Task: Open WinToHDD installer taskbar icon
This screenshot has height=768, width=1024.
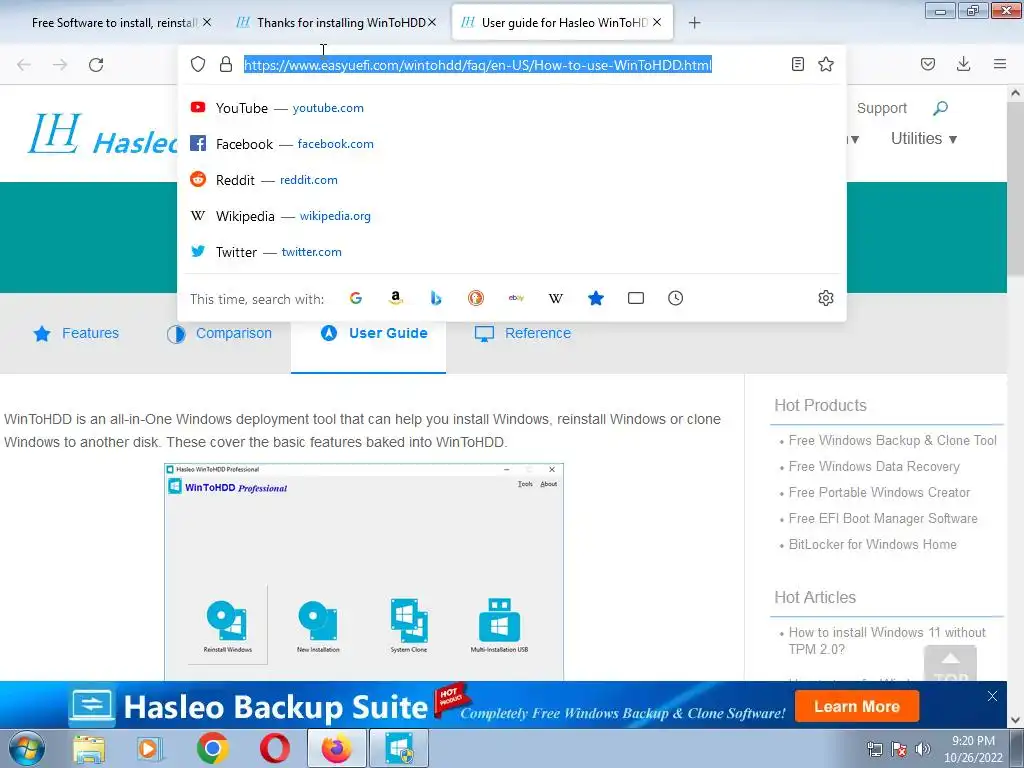Action: click(x=399, y=748)
